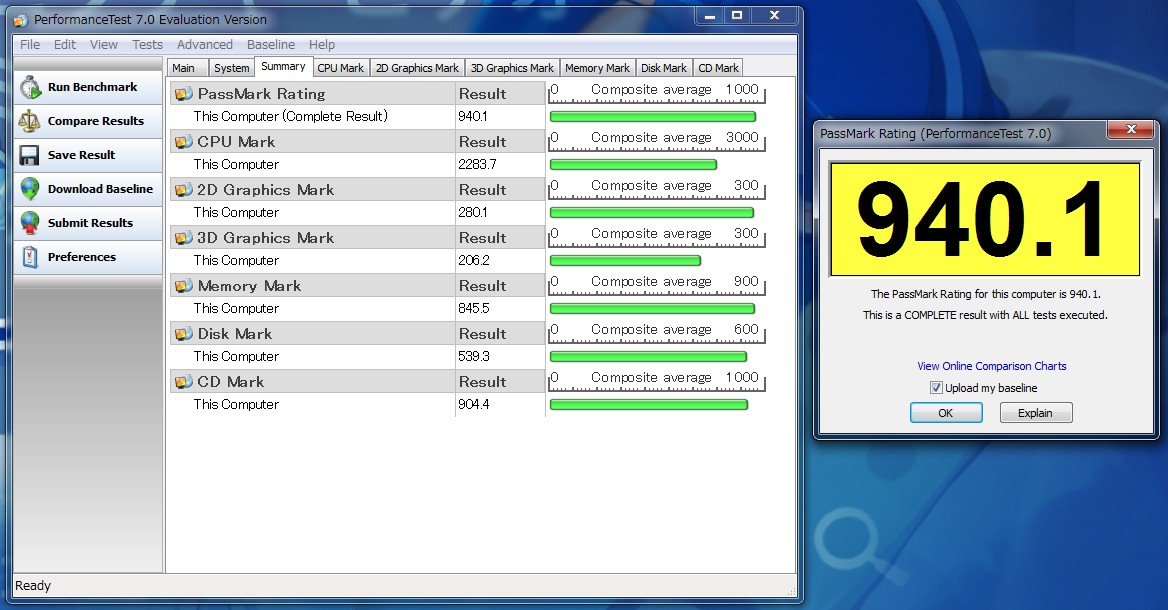Click the 2D Graphics Mark row icon
This screenshot has width=1168, height=610.
[x=183, y=190]
